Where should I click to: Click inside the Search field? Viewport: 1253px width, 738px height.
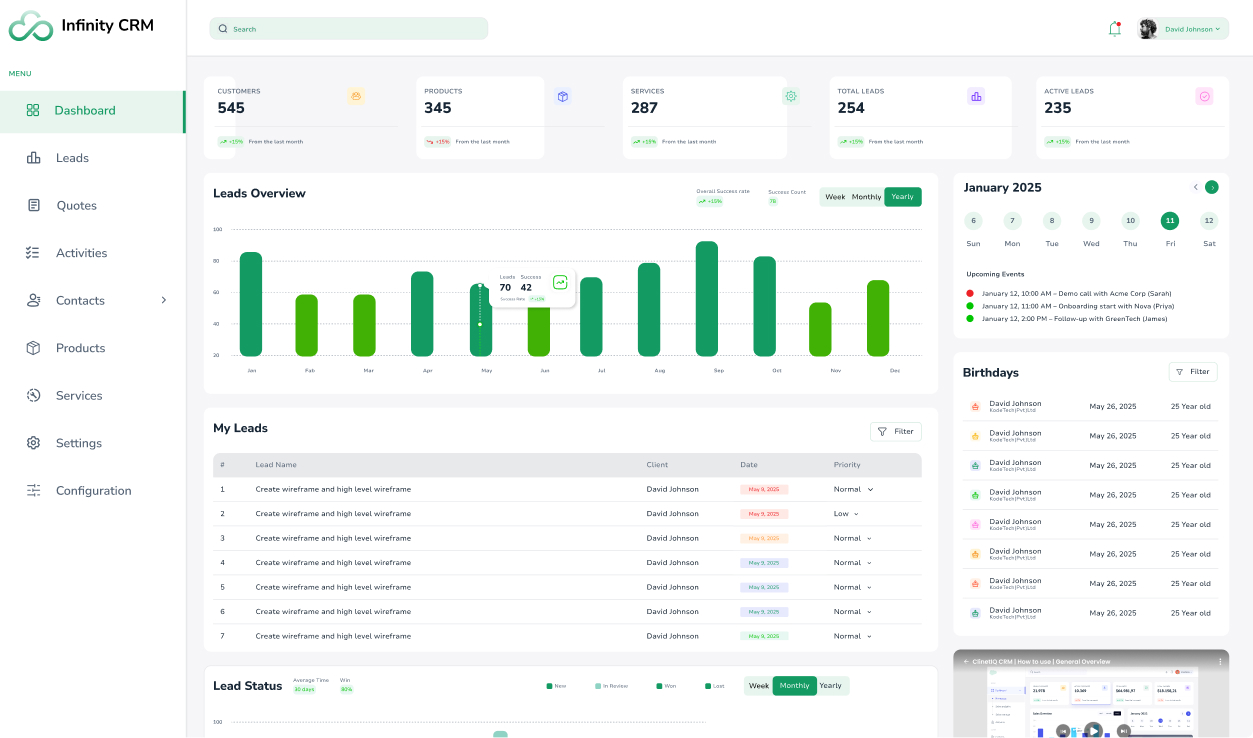[x=348, y=29]
